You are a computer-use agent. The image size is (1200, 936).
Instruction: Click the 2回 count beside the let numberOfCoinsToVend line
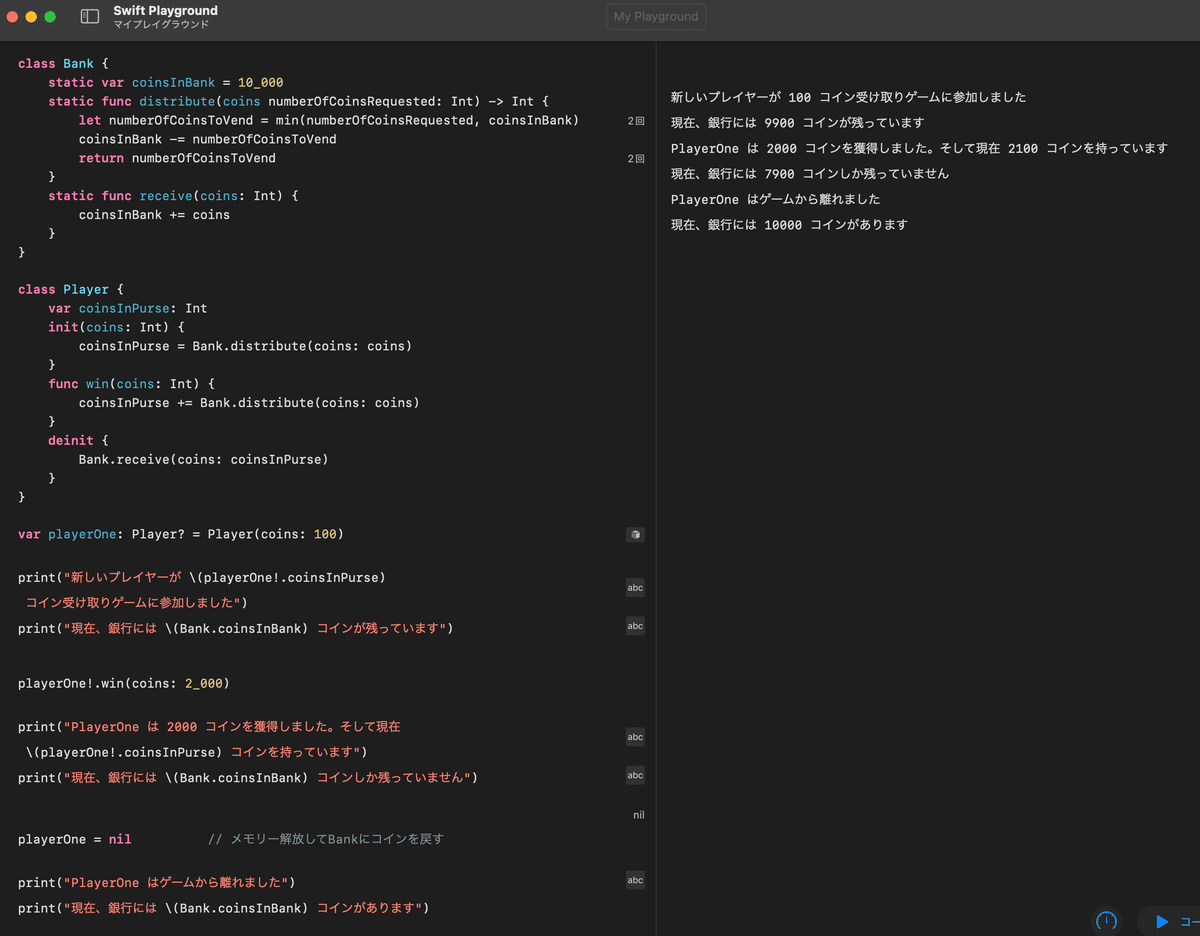click(x=636, y=121)
